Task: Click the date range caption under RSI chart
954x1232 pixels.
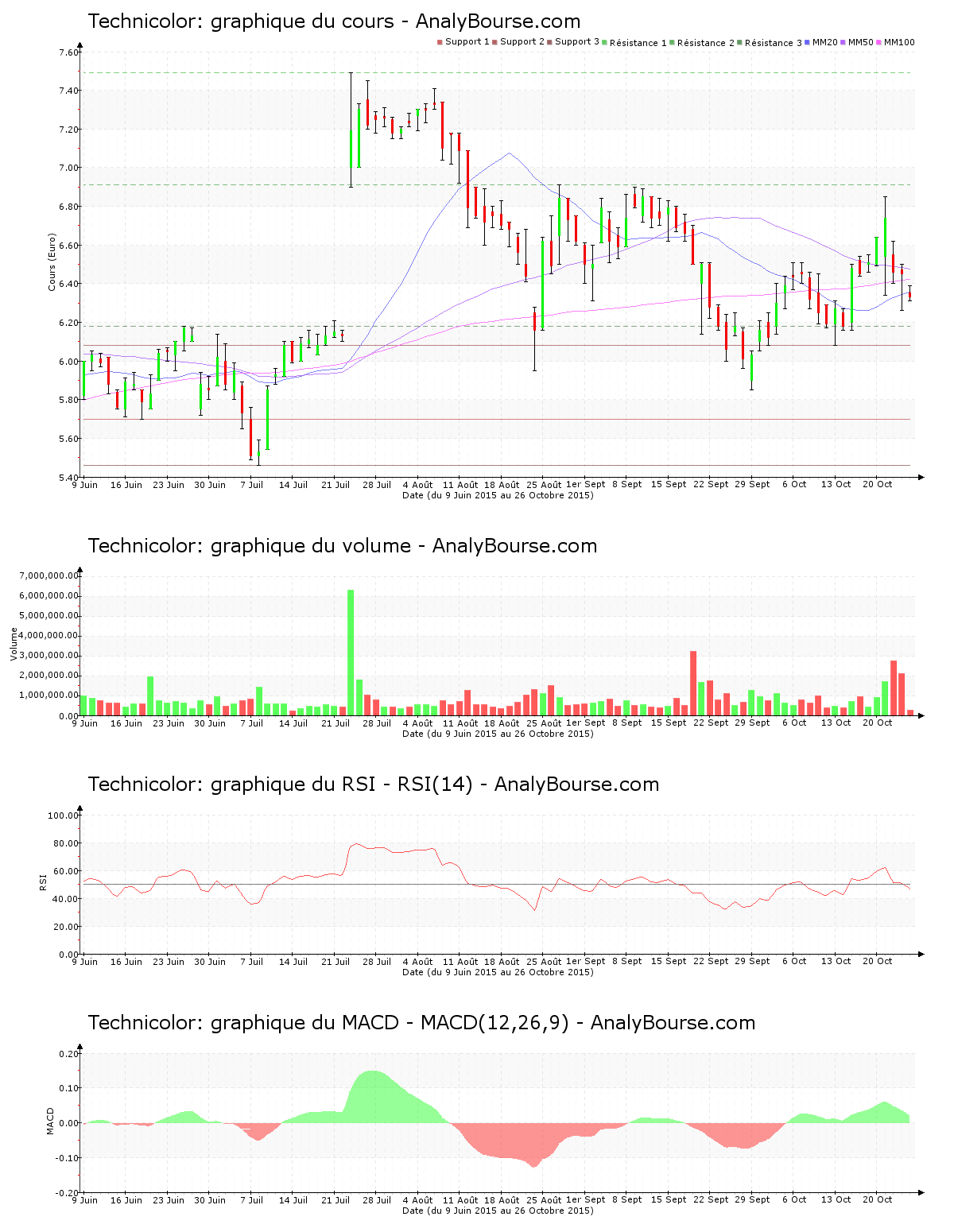Action: tap(498, 972)
